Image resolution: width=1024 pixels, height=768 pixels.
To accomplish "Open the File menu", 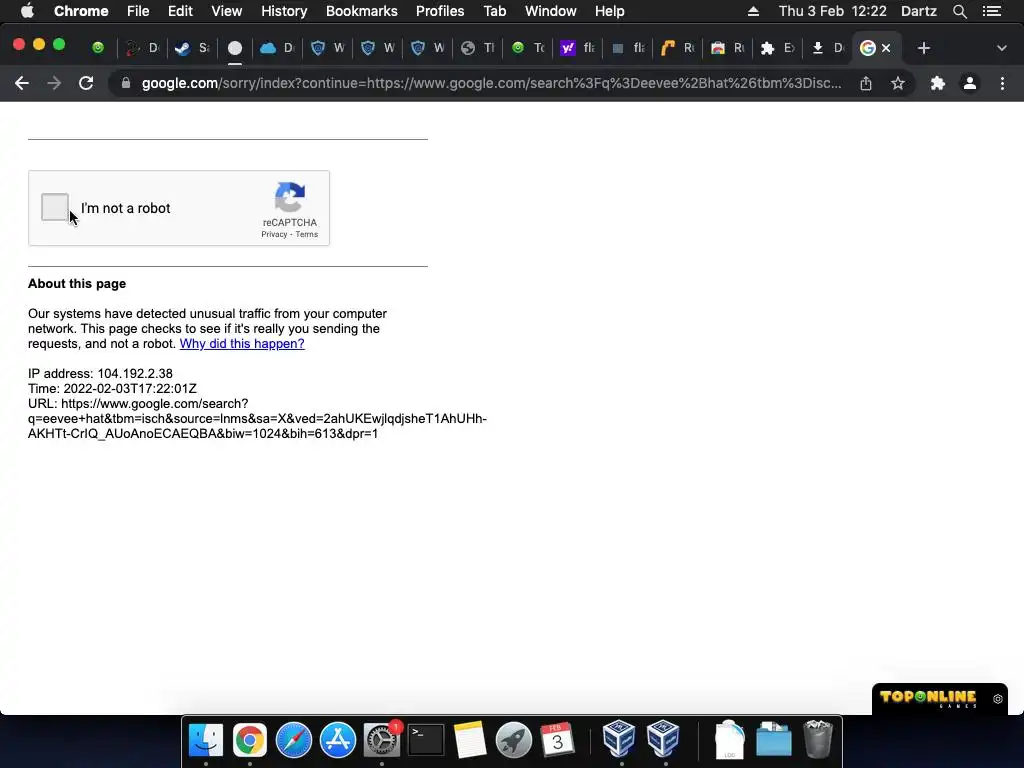I will tap(138, 11).
